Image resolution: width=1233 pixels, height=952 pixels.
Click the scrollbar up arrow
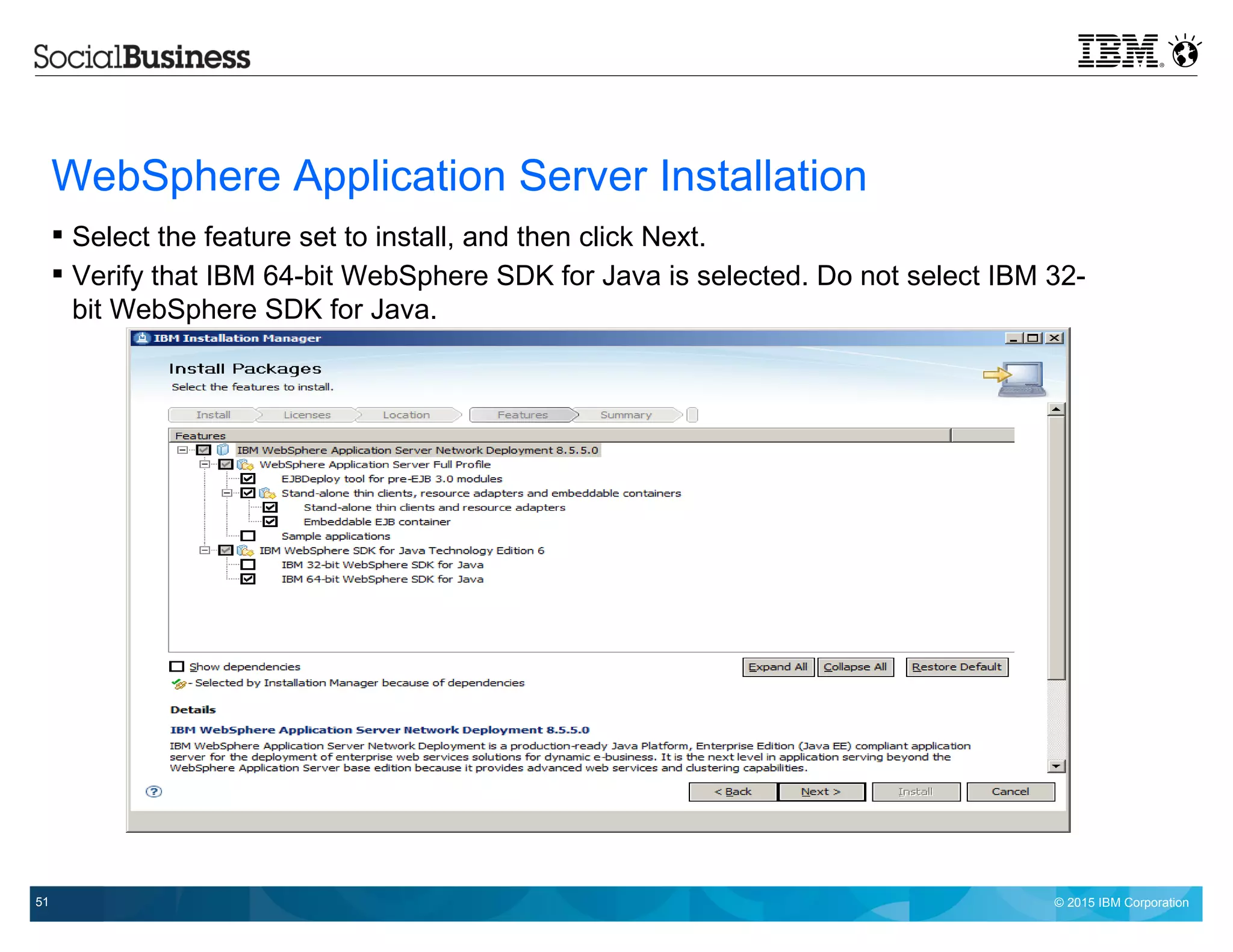pos(1056,409)
